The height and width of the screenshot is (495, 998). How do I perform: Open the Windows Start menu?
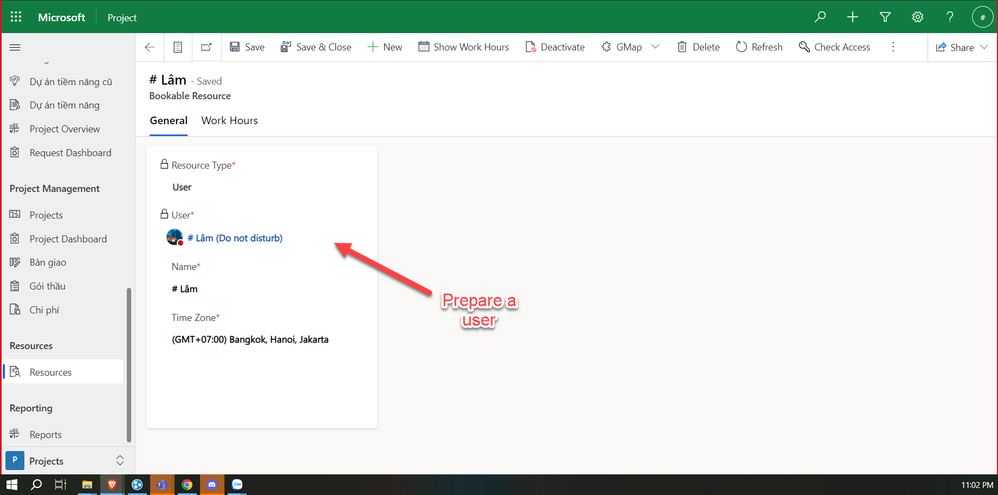pyautogui.click(x=12, y=485)
